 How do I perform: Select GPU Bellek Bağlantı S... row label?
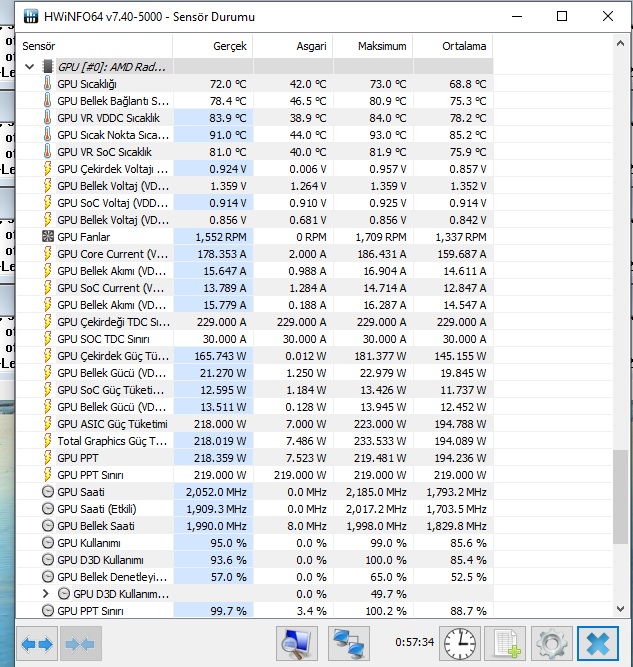coord(113,101)
